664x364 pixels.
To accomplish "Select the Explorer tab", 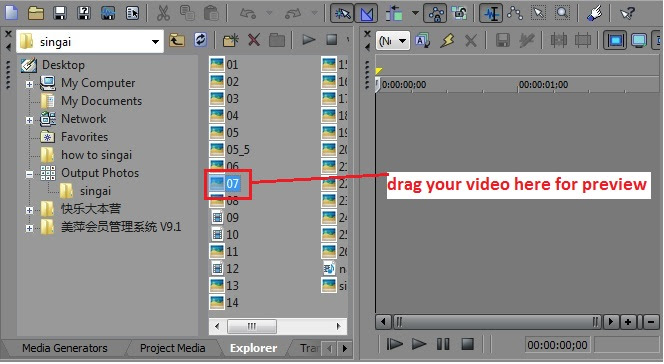I will click(254, 348).
